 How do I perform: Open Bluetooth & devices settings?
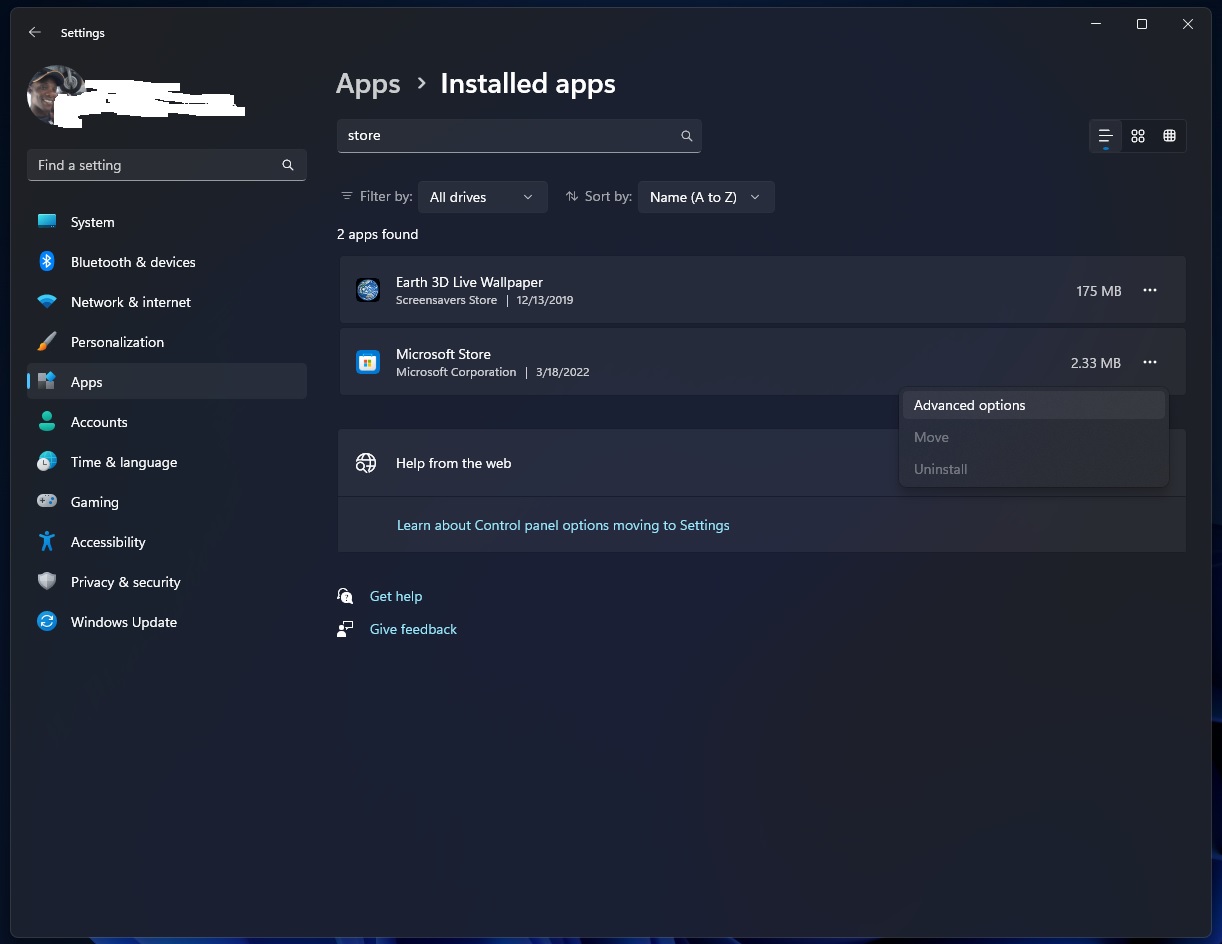tap(167, 262)
